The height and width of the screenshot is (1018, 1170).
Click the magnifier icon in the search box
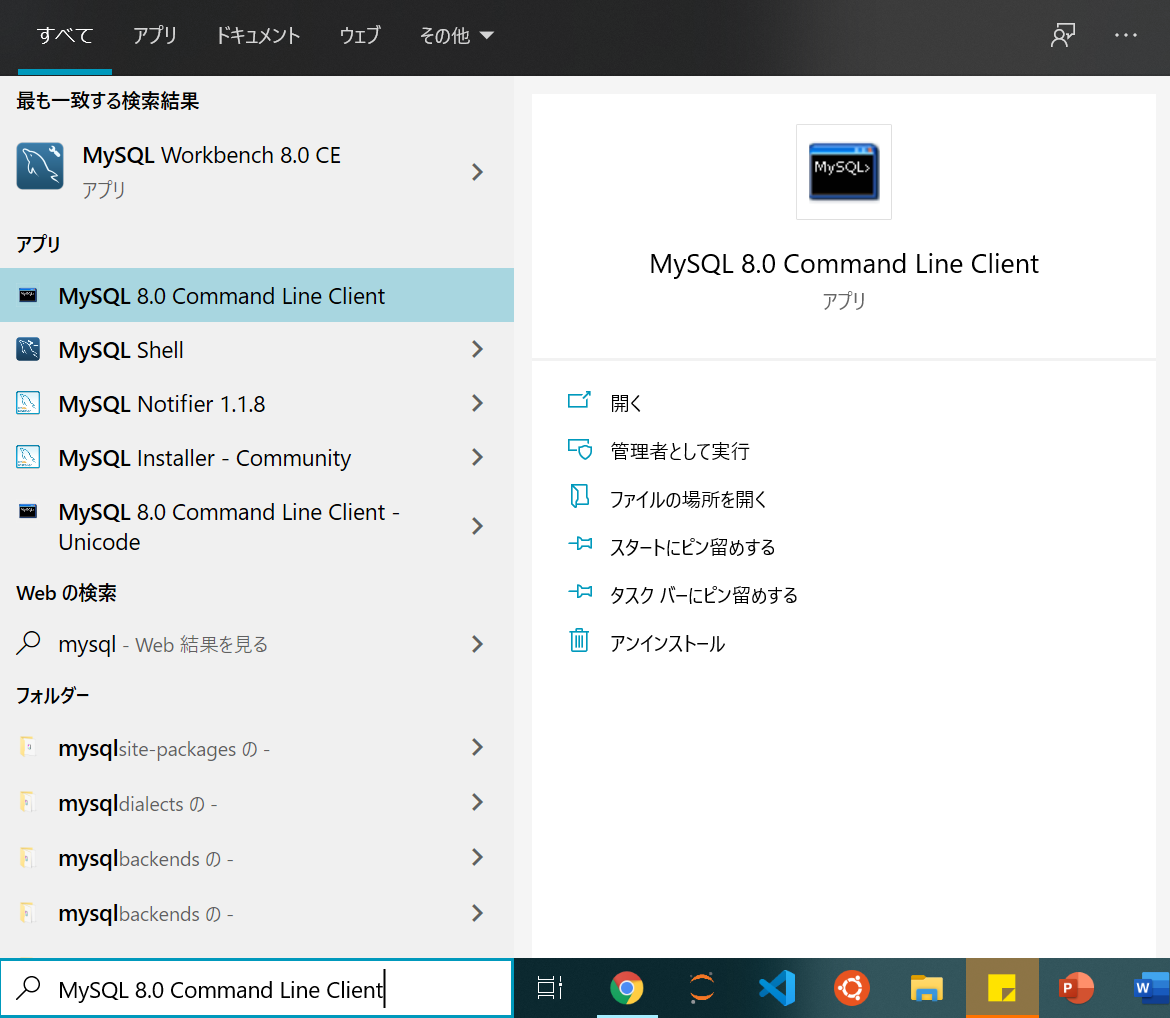[x=28, y=988]
